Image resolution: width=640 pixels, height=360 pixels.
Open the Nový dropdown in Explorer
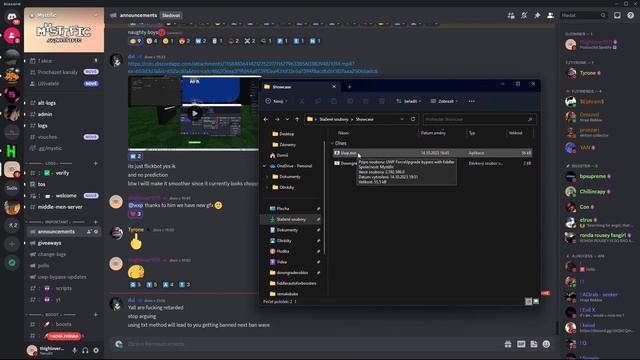(x=277, y=101)
